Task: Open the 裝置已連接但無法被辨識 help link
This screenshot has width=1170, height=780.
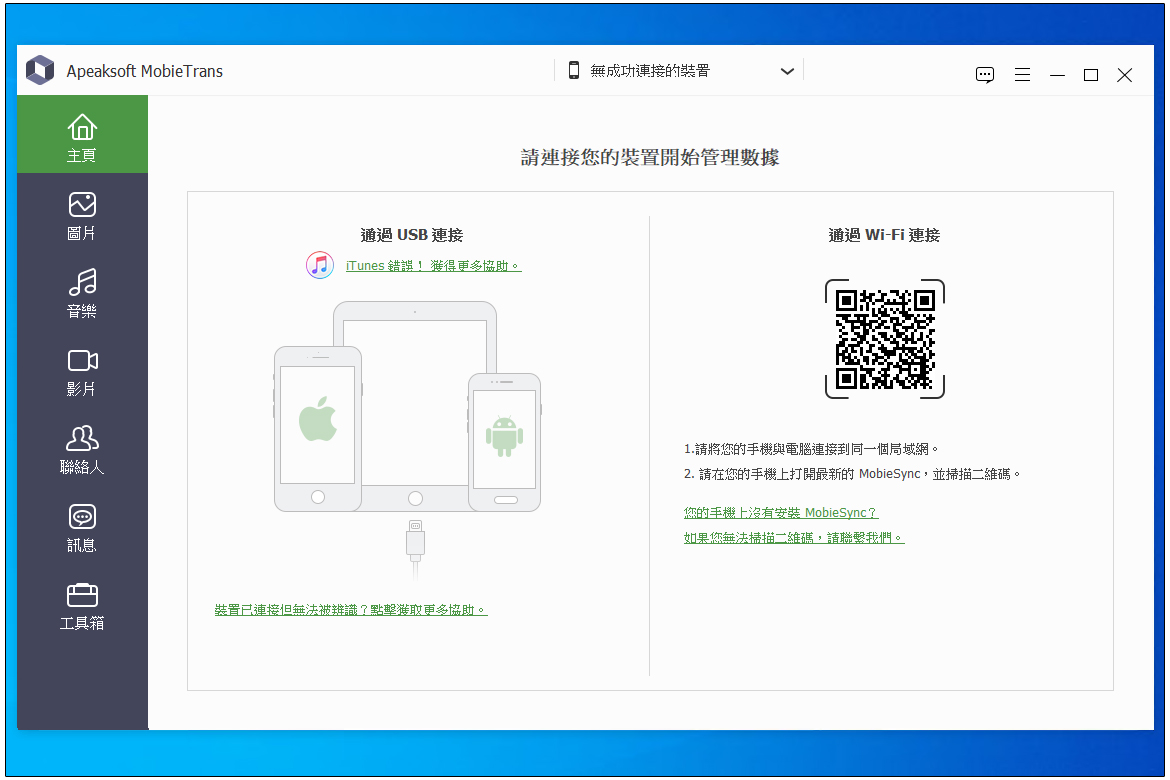Action: point(351,610)
